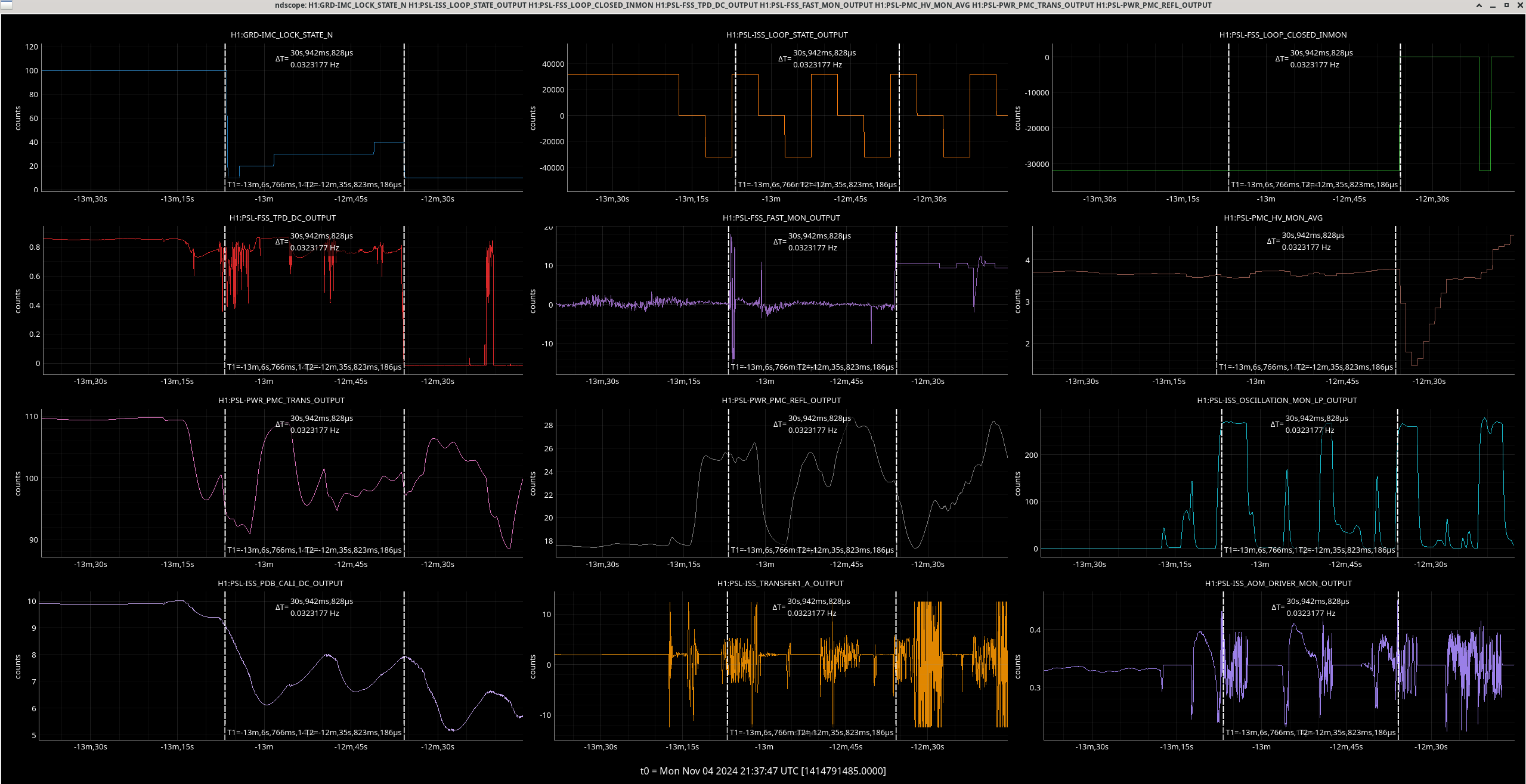
Task: Select the T2 cursor line in FSS_FAST_MON_OUTPUT plot
Action: tap(896, 300)
